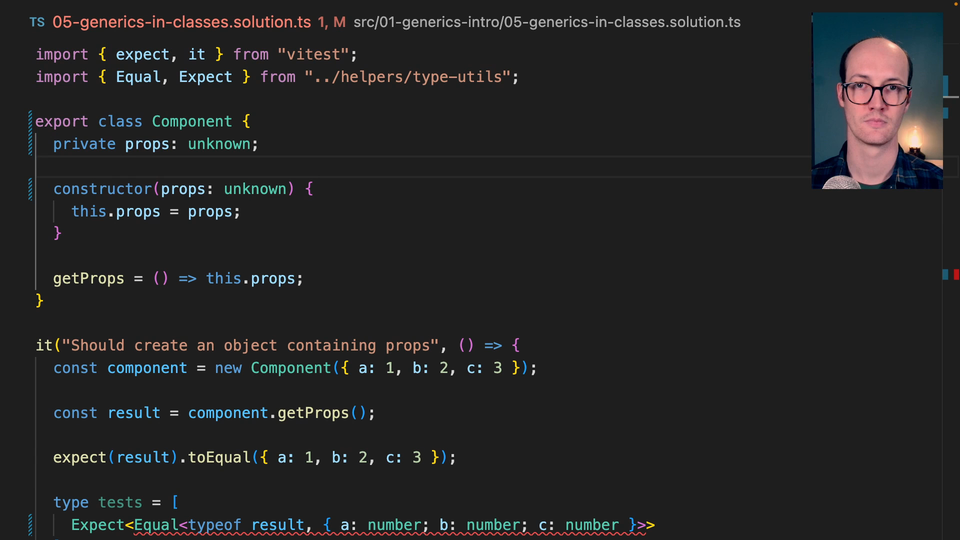The image size is (960, 540).
Task: Click the underlined Equal type error
Action: pyautogui.click(x=156, y=525)
